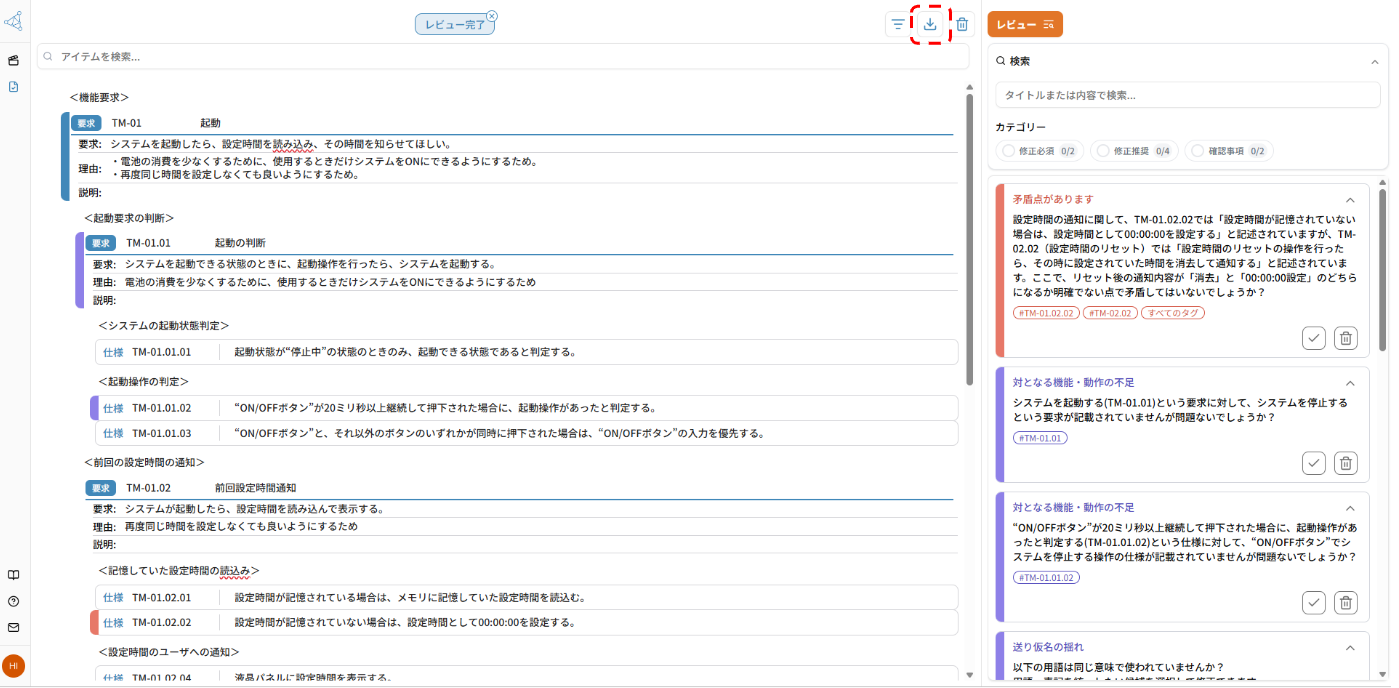Screen dimensions: 1399x688
Task: Click the document icon in the left sidebar
Action: pos(13,88)
